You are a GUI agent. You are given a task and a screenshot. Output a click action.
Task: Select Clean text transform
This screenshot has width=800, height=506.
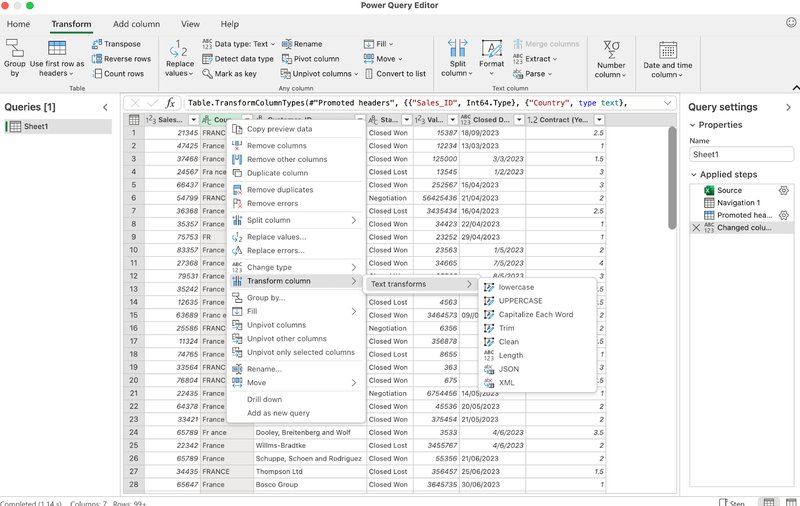(x=538, y=342)
